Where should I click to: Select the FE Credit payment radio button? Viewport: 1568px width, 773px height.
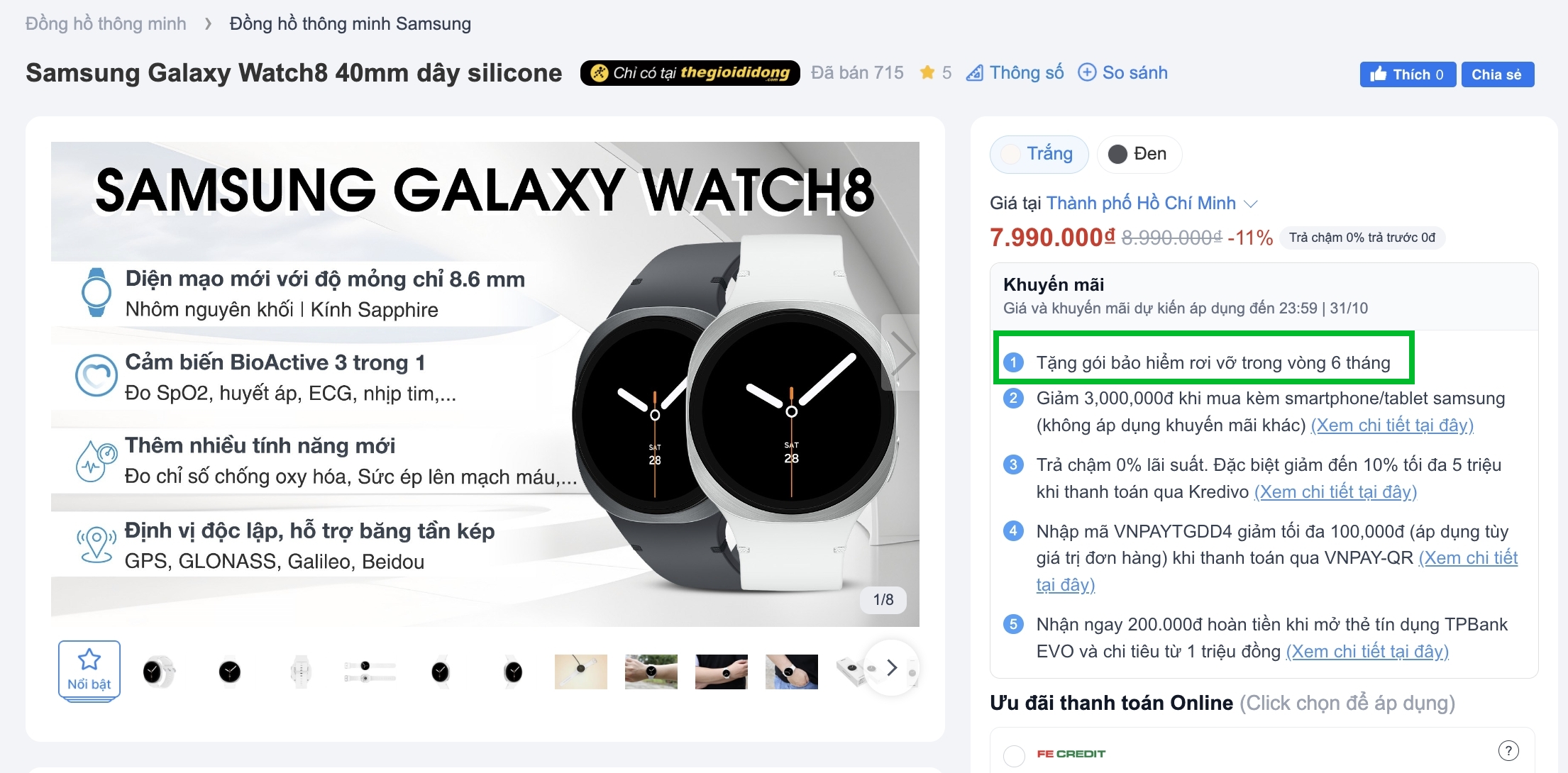tap(1015, 755)
